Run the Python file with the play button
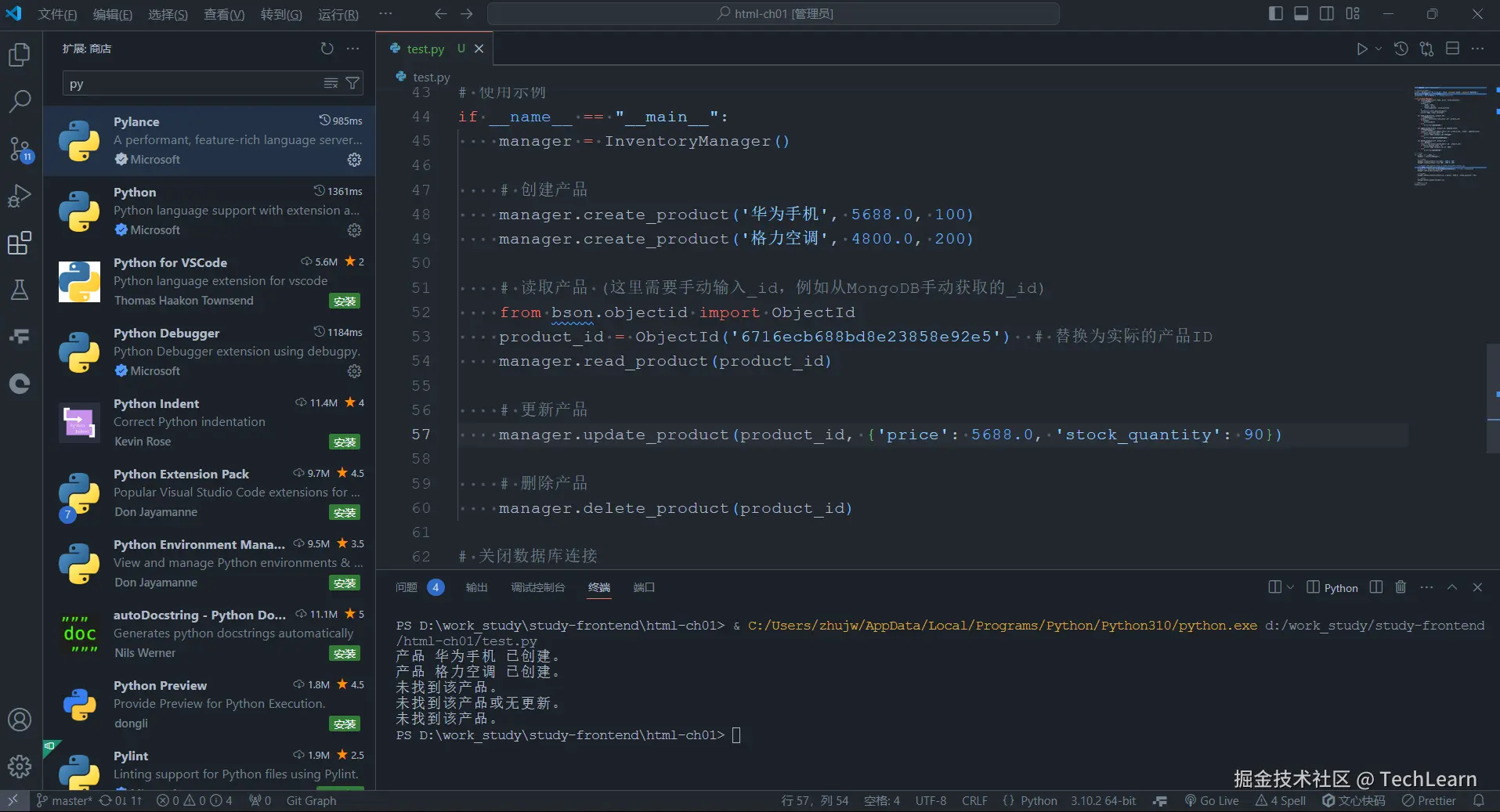 pos(1362,49)
